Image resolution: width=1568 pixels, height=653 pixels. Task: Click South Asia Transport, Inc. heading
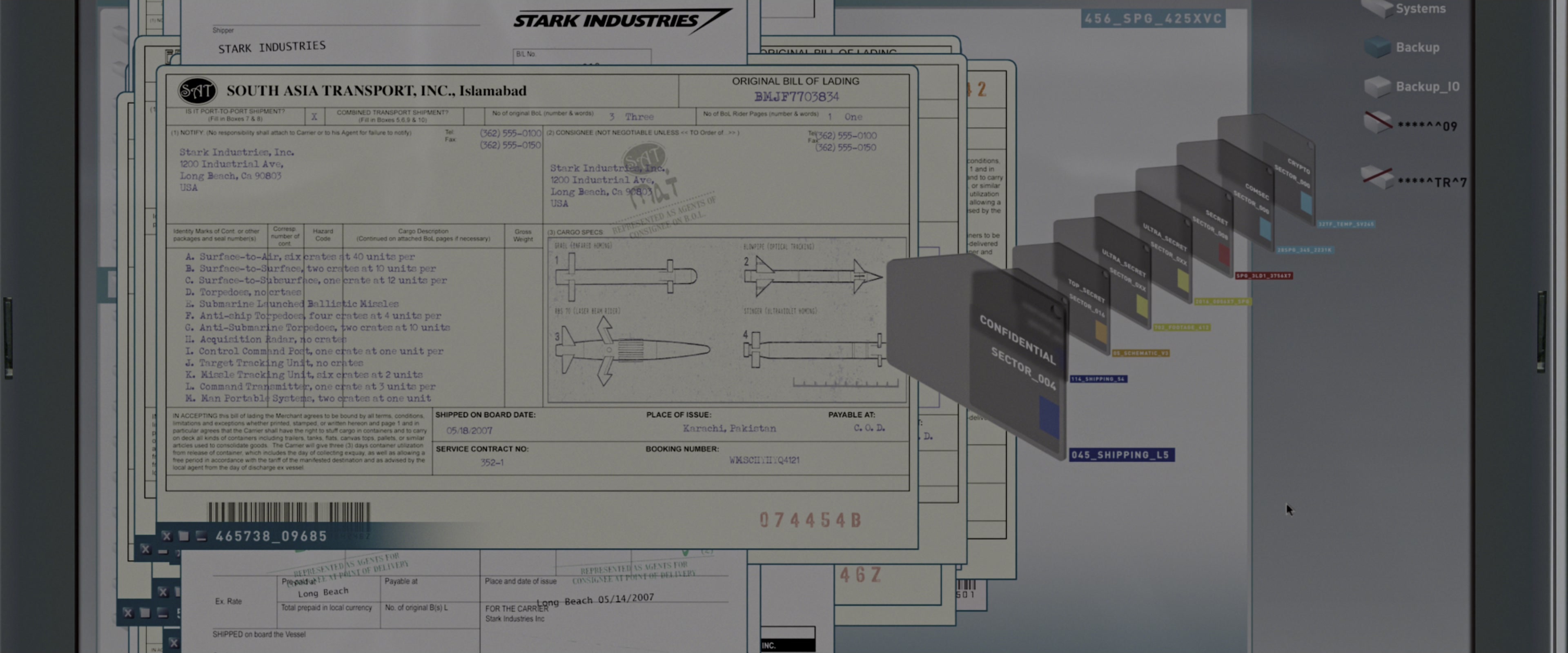376,91
